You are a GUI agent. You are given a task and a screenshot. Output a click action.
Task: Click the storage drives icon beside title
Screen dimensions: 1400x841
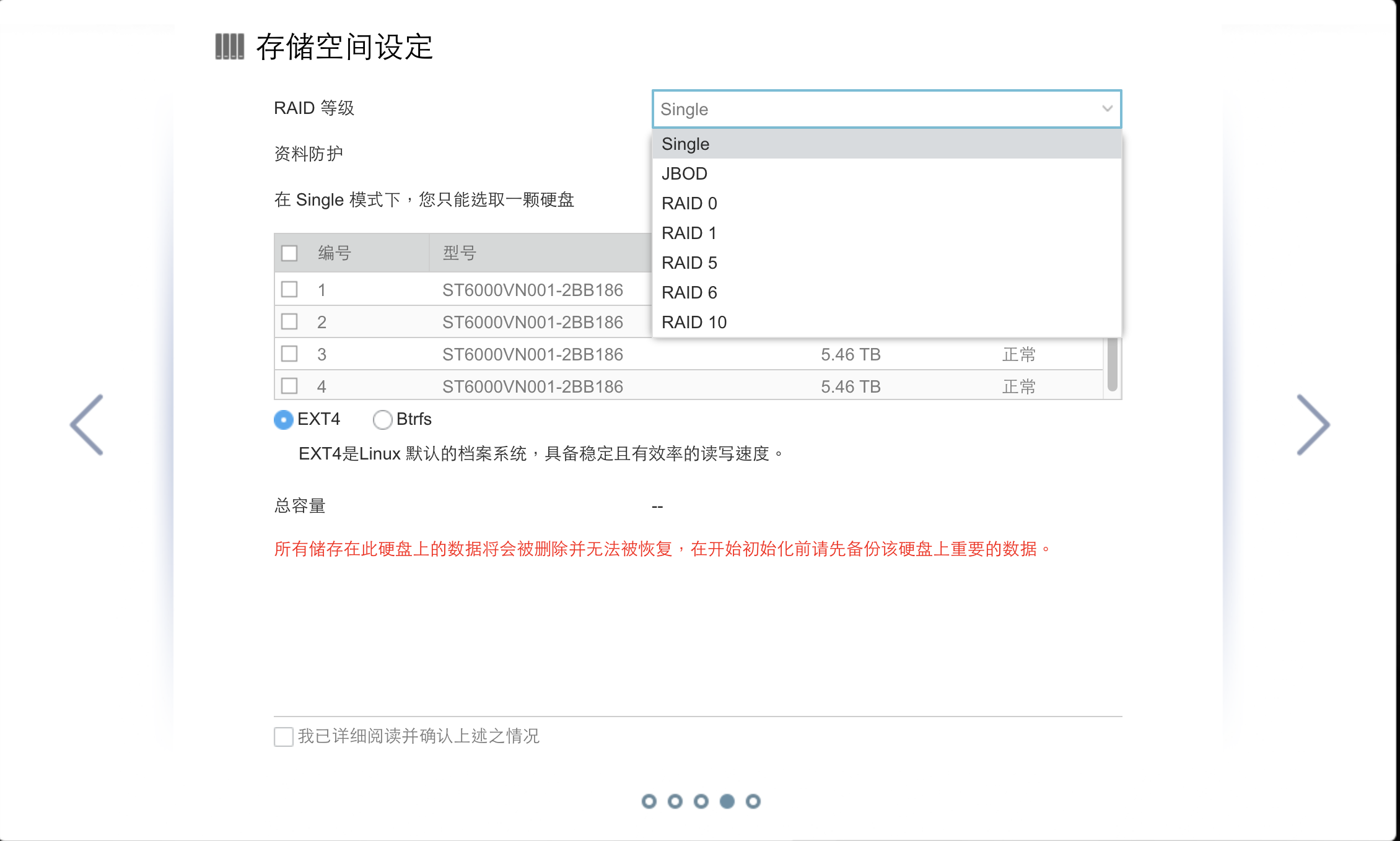tap(230, 46)
